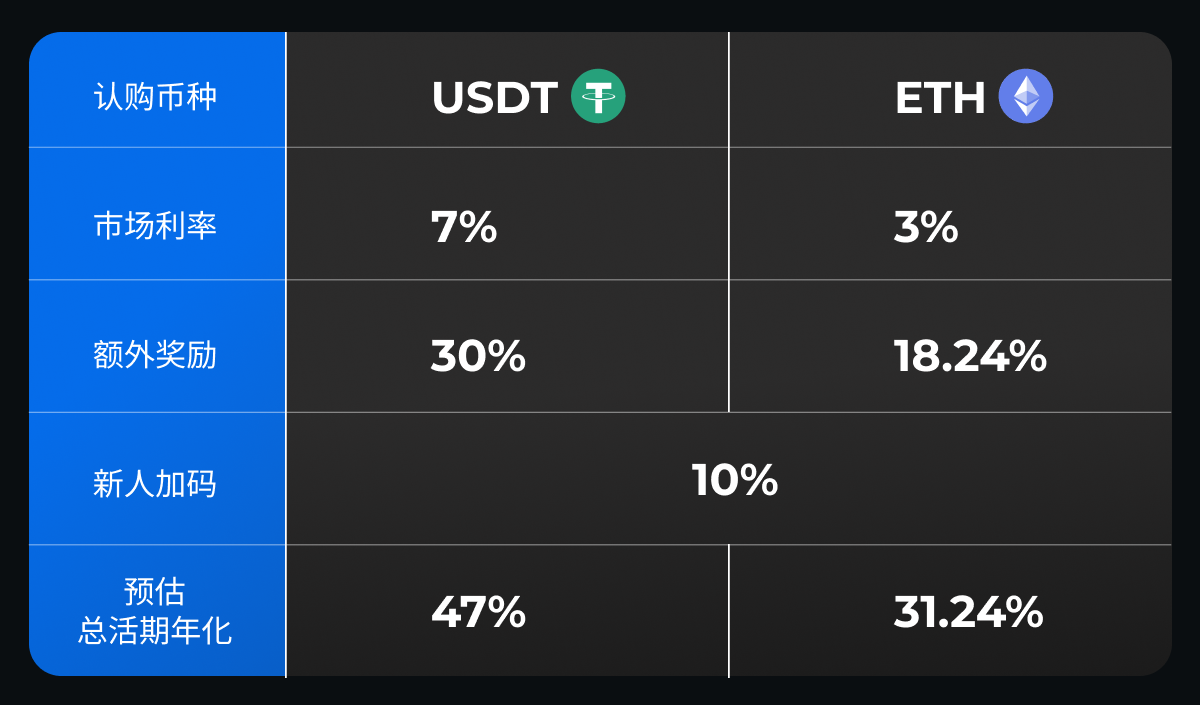
Task: Click the 18.24% ETH extra reward value
Action: click(x=970, y=356)
